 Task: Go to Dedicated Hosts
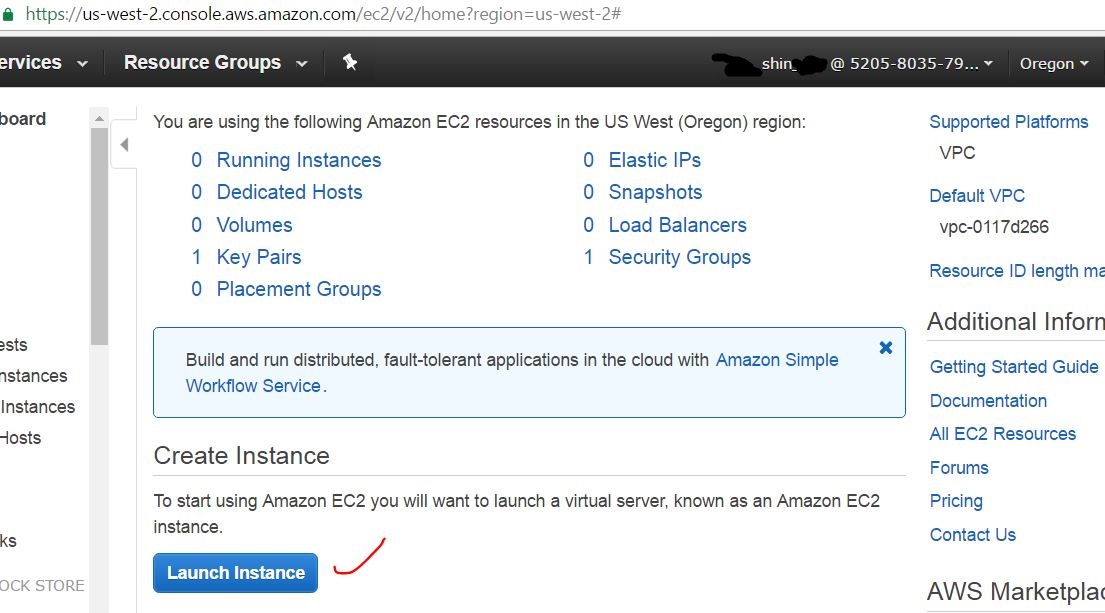click(x=289, y=192)
